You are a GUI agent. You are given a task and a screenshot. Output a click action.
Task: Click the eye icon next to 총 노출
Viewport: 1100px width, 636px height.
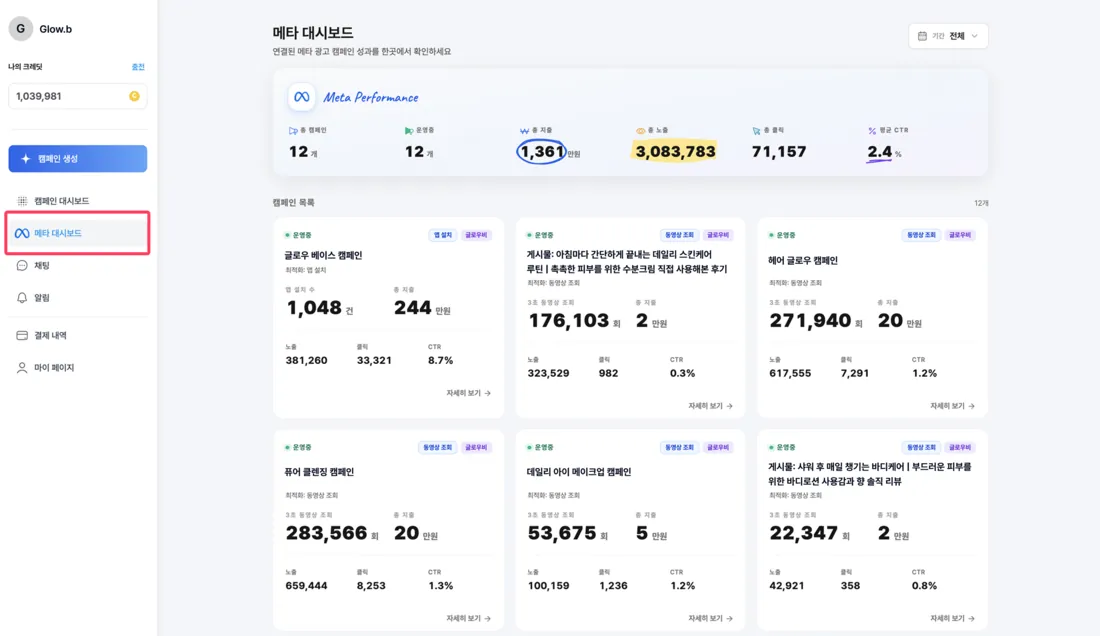(640, 130)
